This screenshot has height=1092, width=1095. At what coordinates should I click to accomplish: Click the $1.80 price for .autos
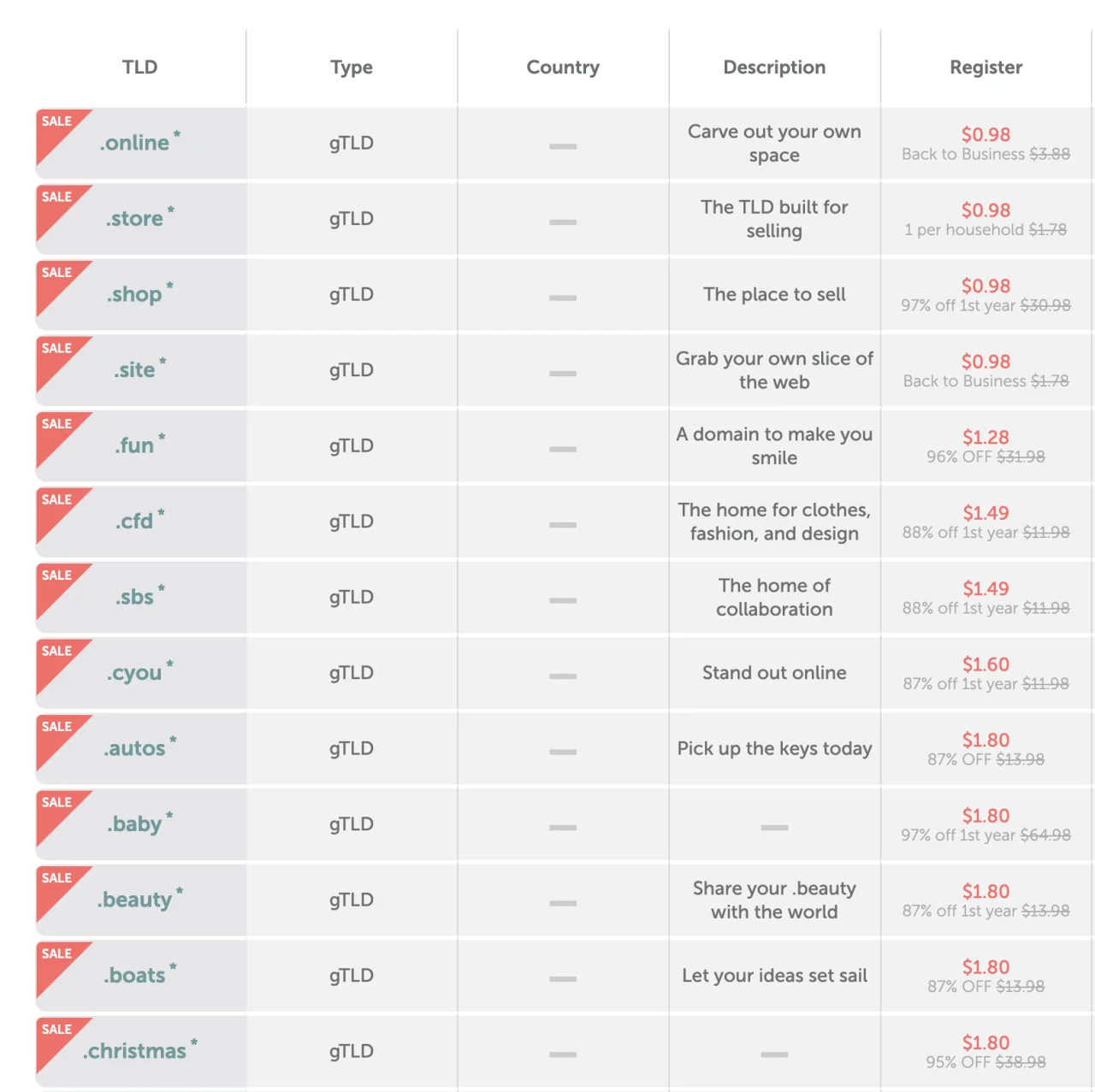tap(985, 740)
